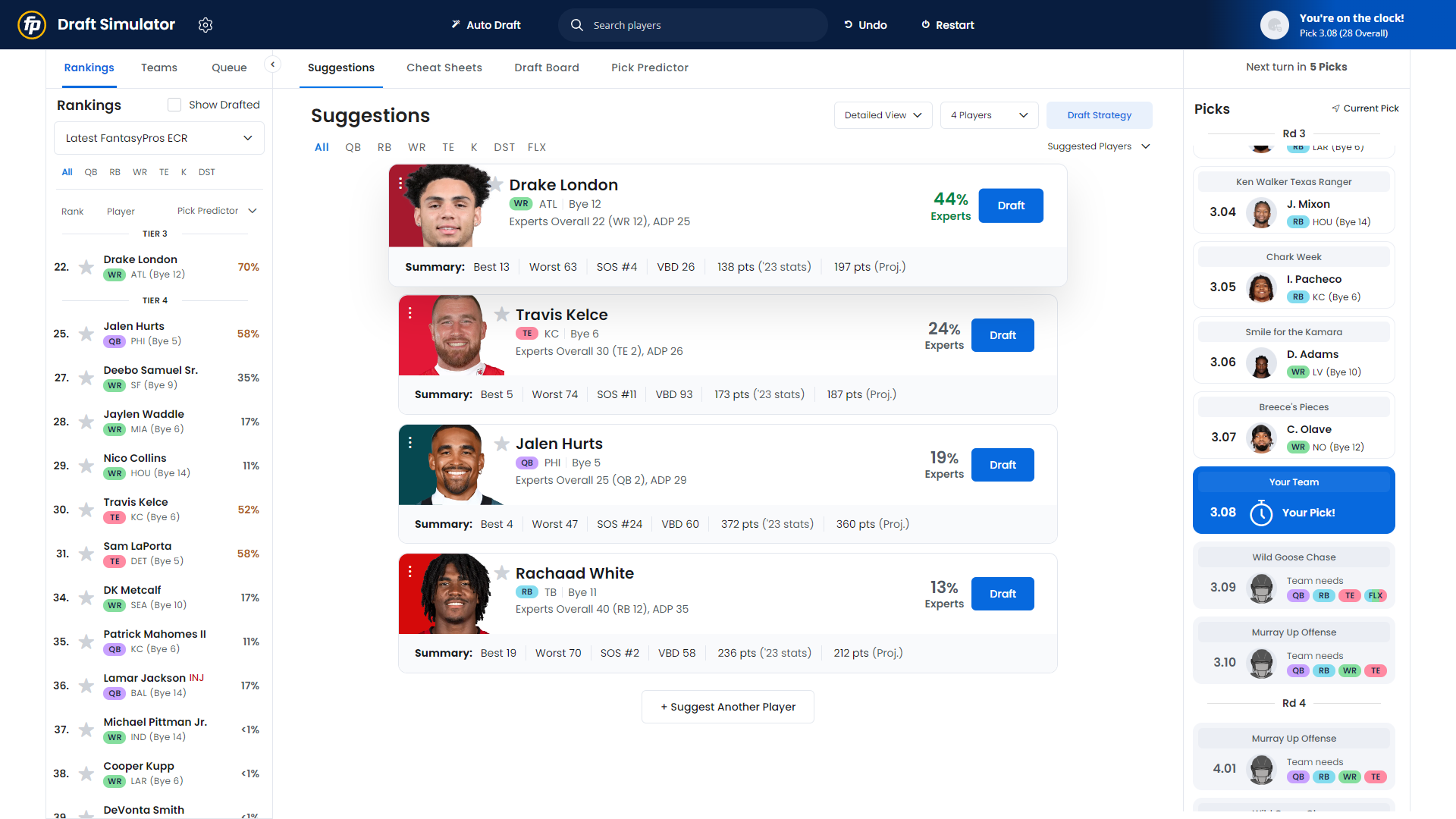Open Travis Kelce card options menu
The height and width of the screenshot is (819, 1456).
[x=410, y=313]
